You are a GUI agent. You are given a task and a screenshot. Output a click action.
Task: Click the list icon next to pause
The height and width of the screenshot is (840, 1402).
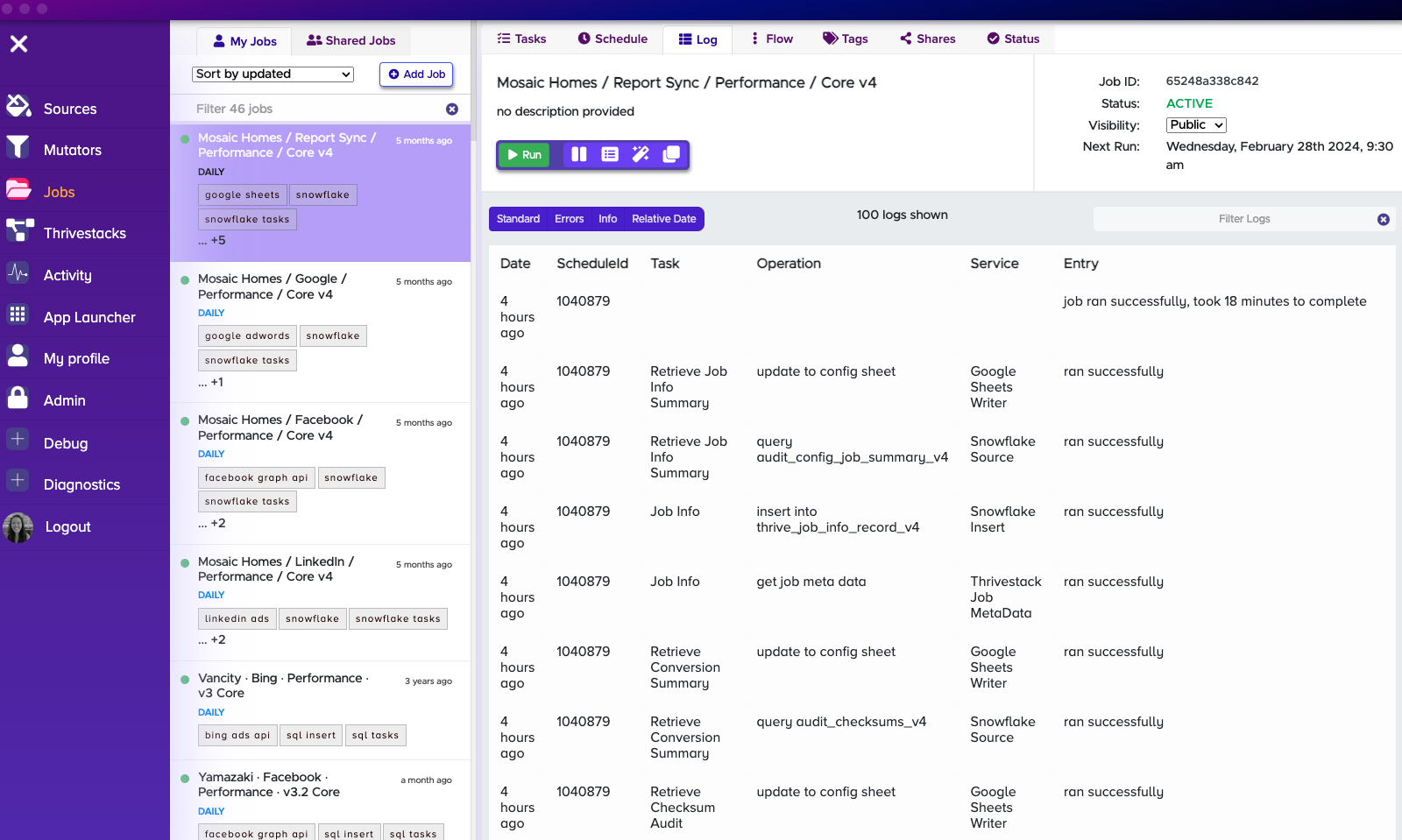click(x=610, y=154)
